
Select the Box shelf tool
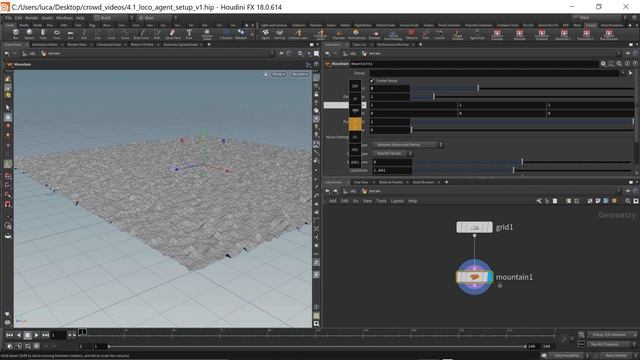16,33
